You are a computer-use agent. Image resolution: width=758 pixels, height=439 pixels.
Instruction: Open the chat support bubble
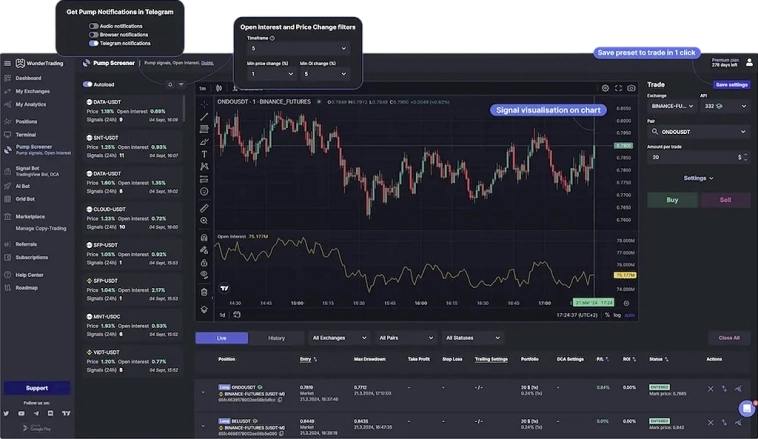coord(746,408)
